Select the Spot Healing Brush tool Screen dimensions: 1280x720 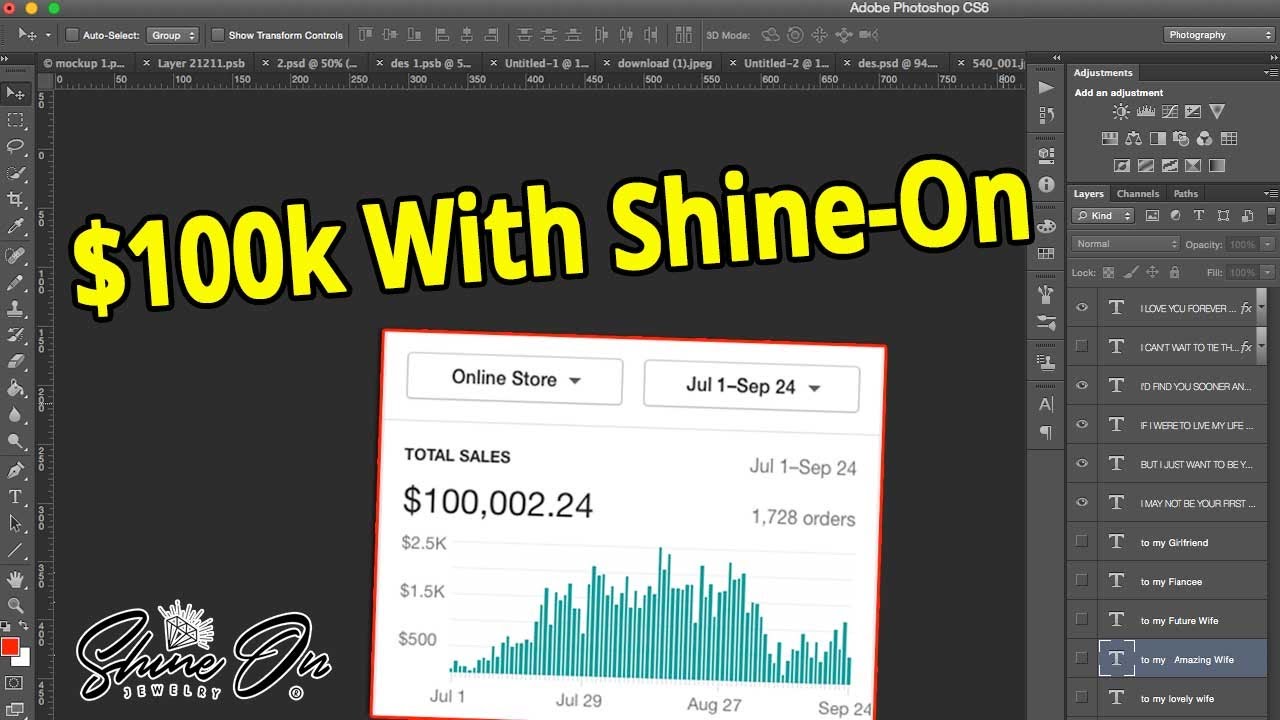15,257
